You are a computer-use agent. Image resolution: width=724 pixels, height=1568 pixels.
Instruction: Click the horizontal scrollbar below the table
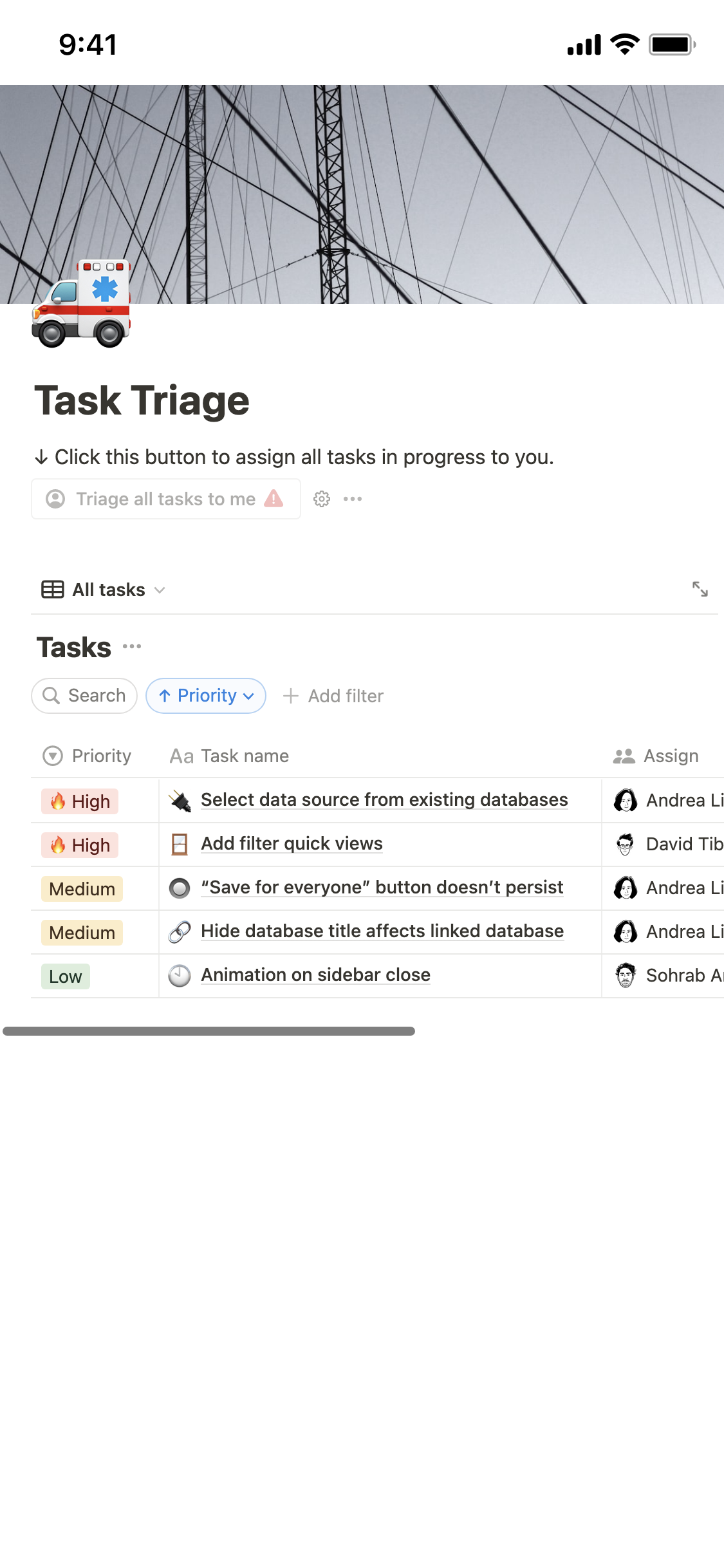209,1031
